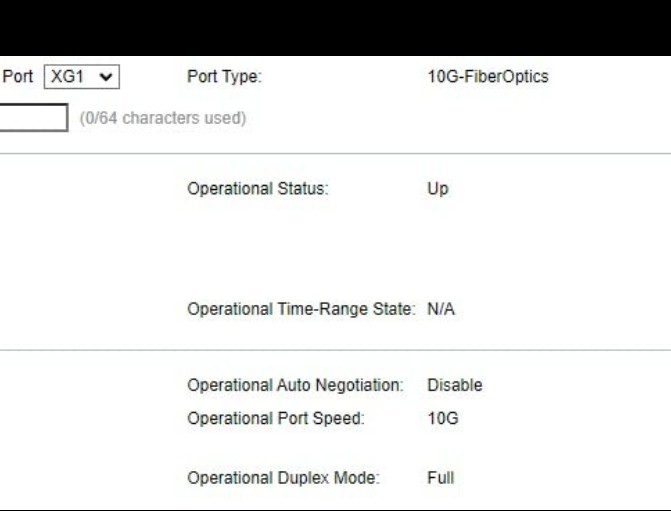Click the "Operational Time-Range State:" label
The image size is (671, 511).
tap(301, 309)
